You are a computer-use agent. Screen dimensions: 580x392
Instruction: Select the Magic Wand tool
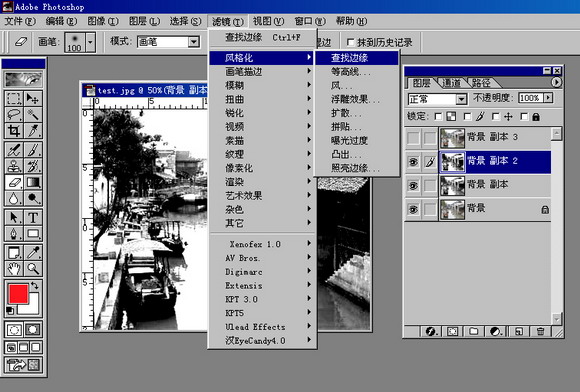(33, 115)
